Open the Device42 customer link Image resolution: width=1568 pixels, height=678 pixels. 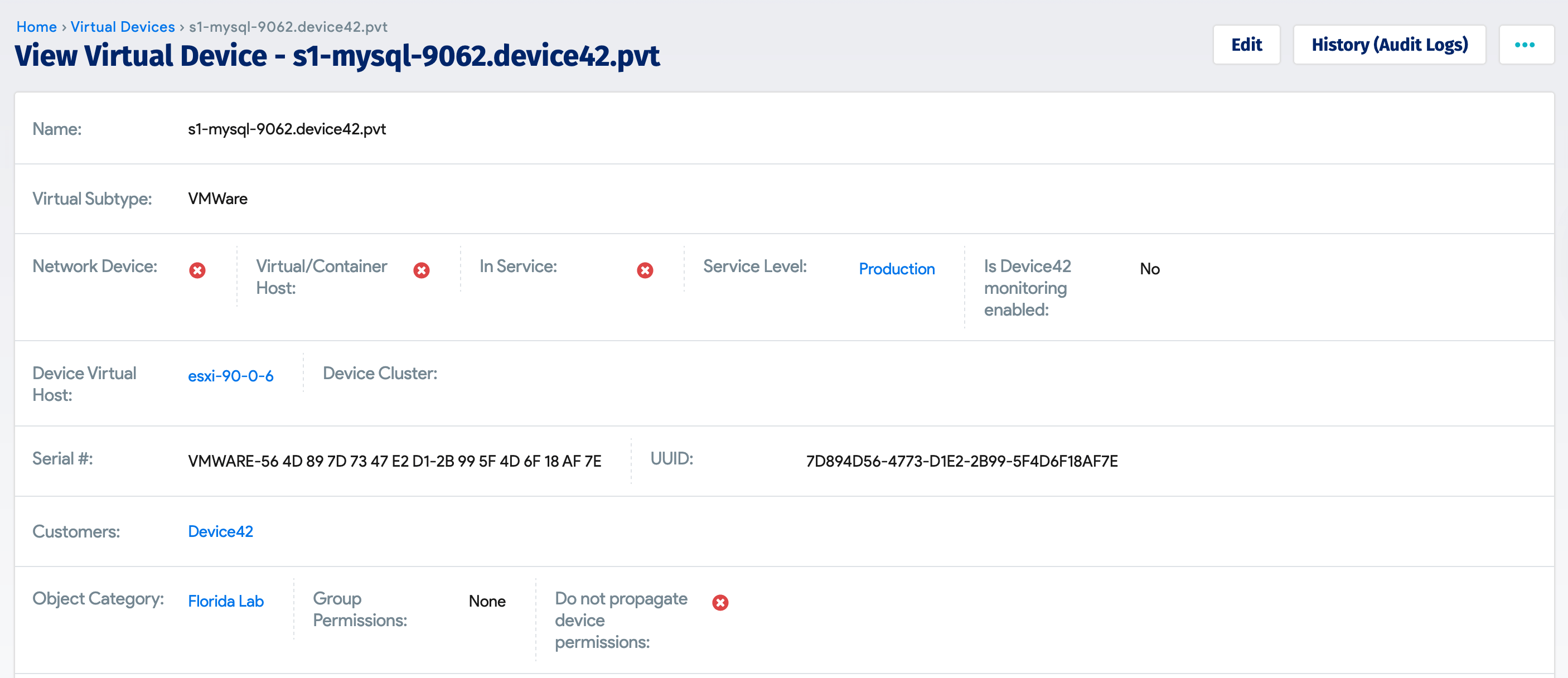(x=221, y=531)
